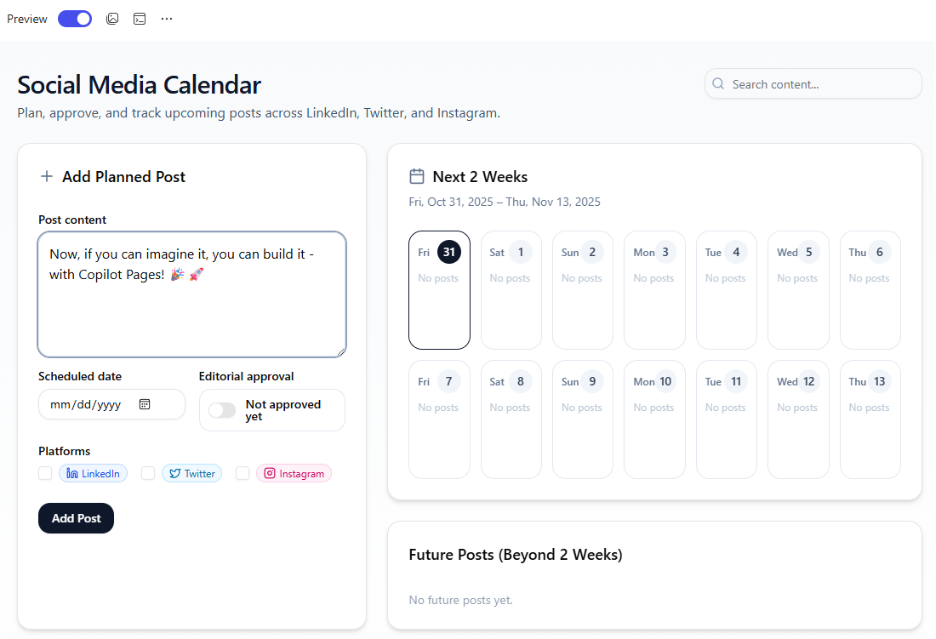Viewport: 936px width, 639px height.
Task: Click the Add Post button
Action: (x=75, y=518)
